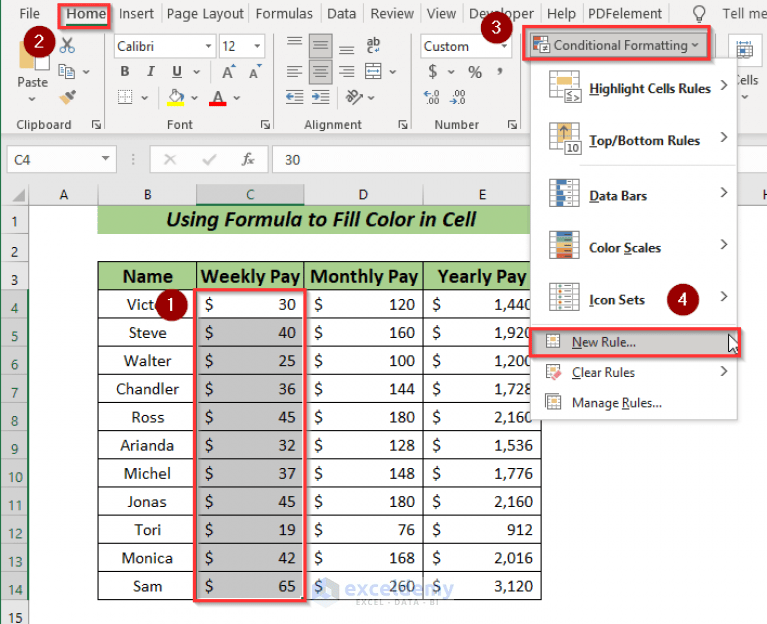767x624 pixels.
Task: Open Icon Sets submenu
Action: click(634, 299)
